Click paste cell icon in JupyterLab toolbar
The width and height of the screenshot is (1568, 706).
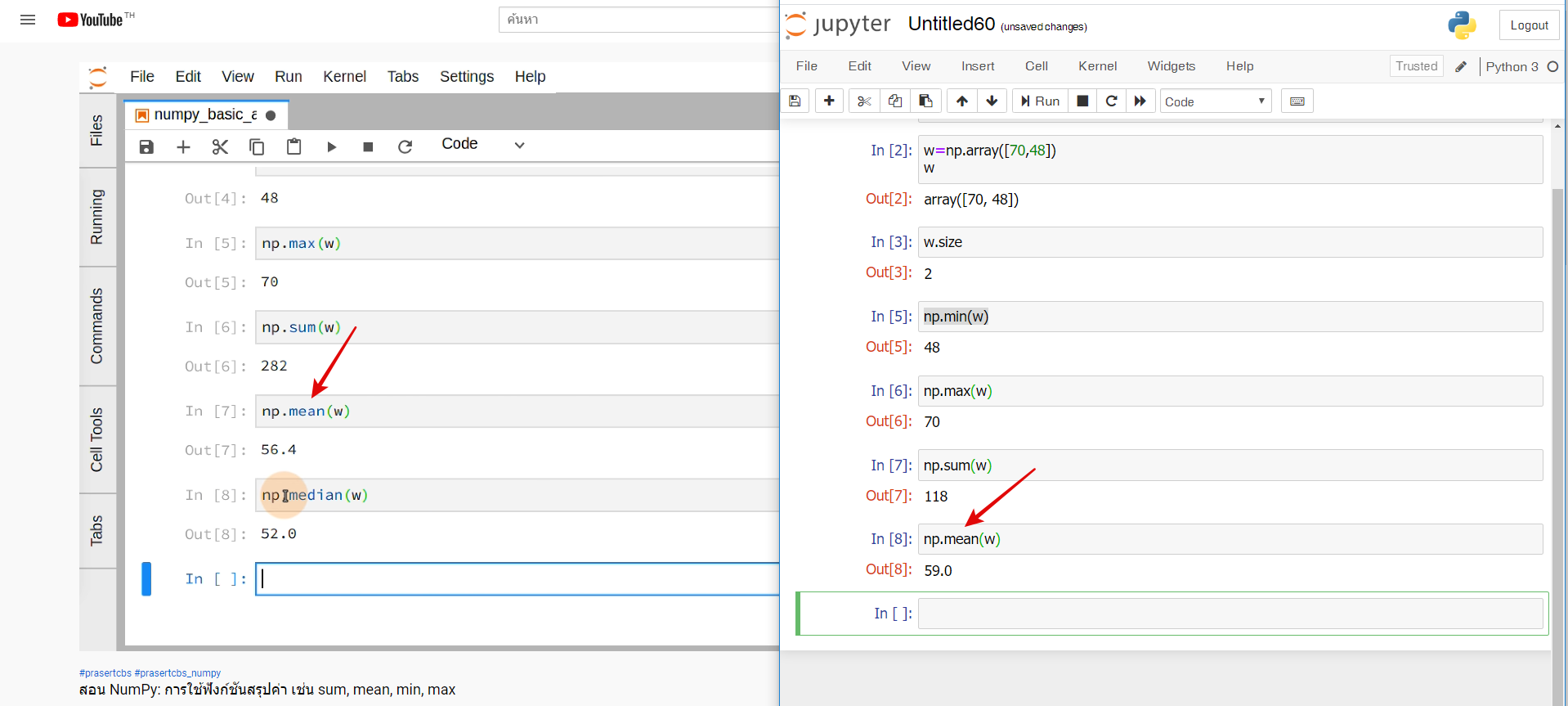294,146
